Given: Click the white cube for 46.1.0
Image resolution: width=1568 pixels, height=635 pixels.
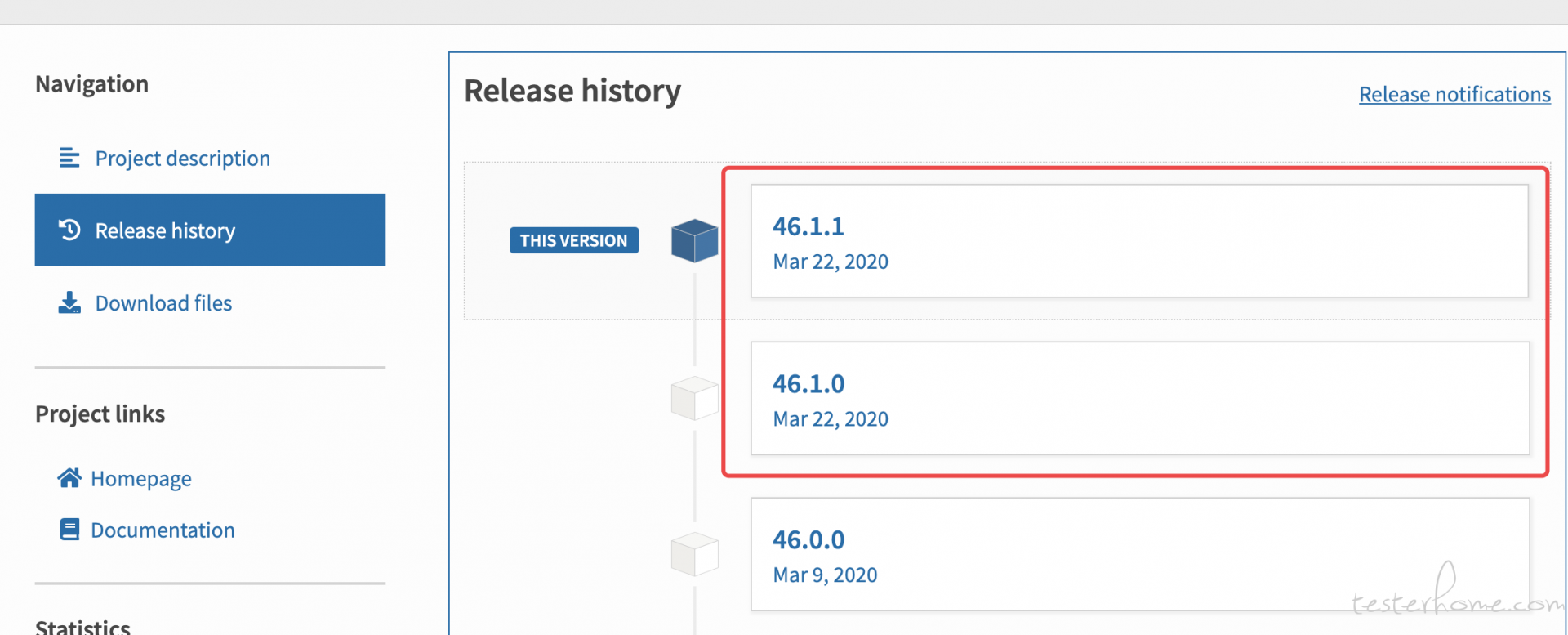Looking at the screenshot, I should (x=695, y=398).
